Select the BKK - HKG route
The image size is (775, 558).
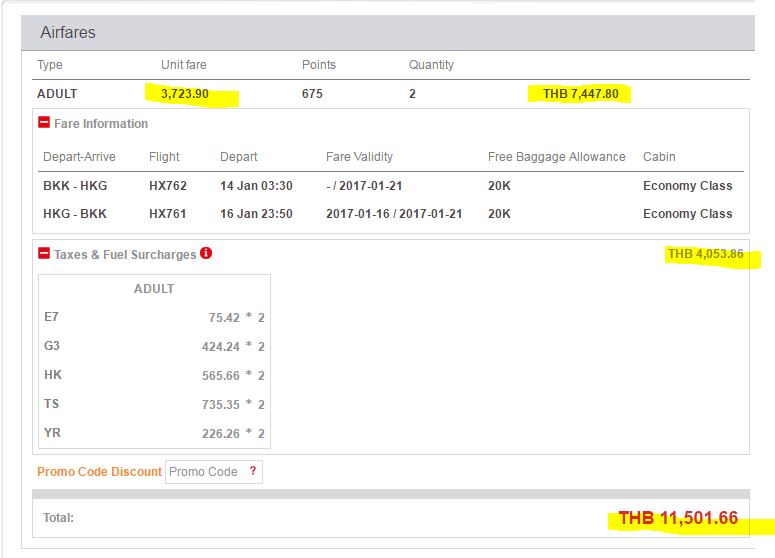[x=75, y=185]
